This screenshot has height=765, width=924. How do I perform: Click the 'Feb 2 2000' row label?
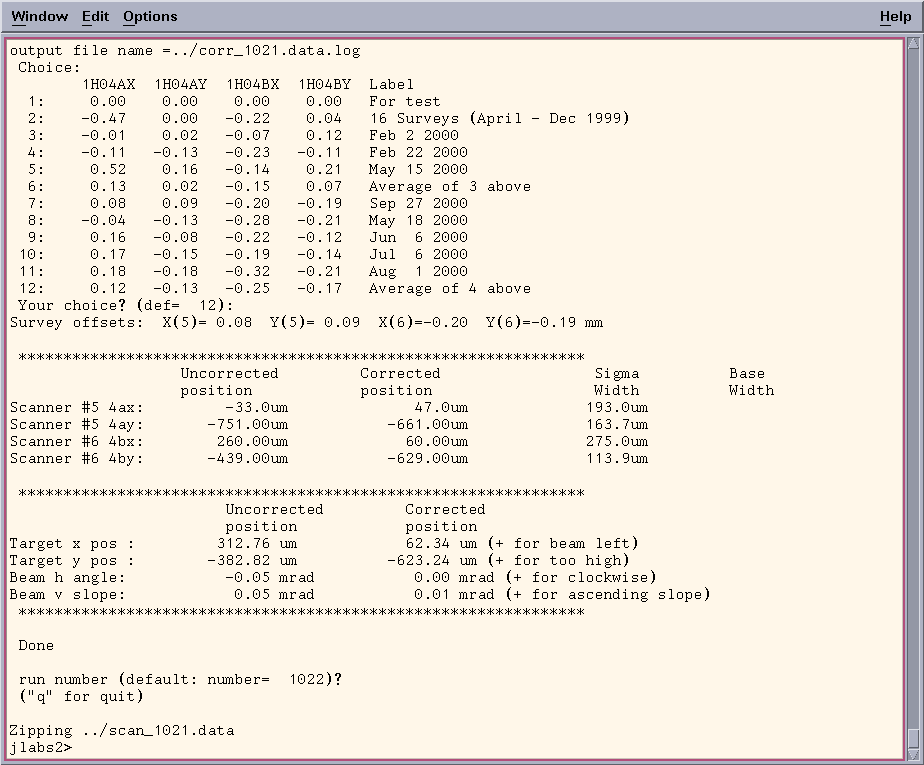(x=414, y=136)
